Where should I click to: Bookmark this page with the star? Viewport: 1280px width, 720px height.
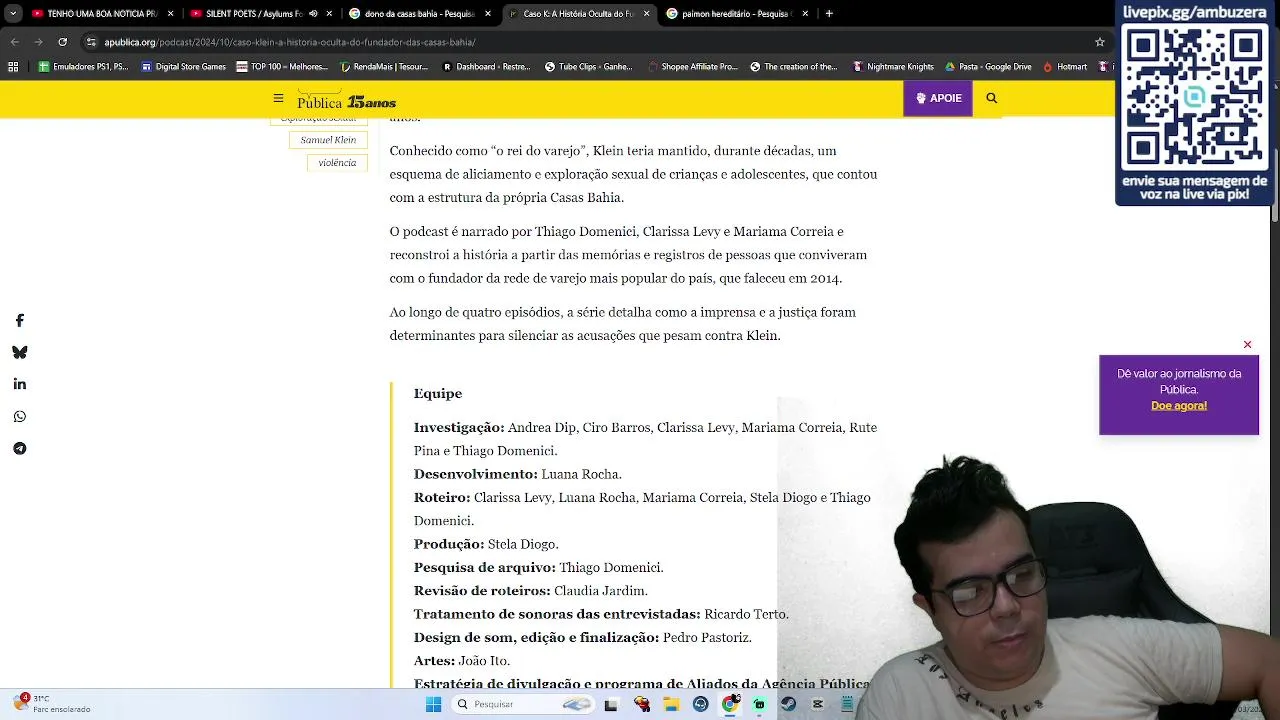coord(1100,42)
